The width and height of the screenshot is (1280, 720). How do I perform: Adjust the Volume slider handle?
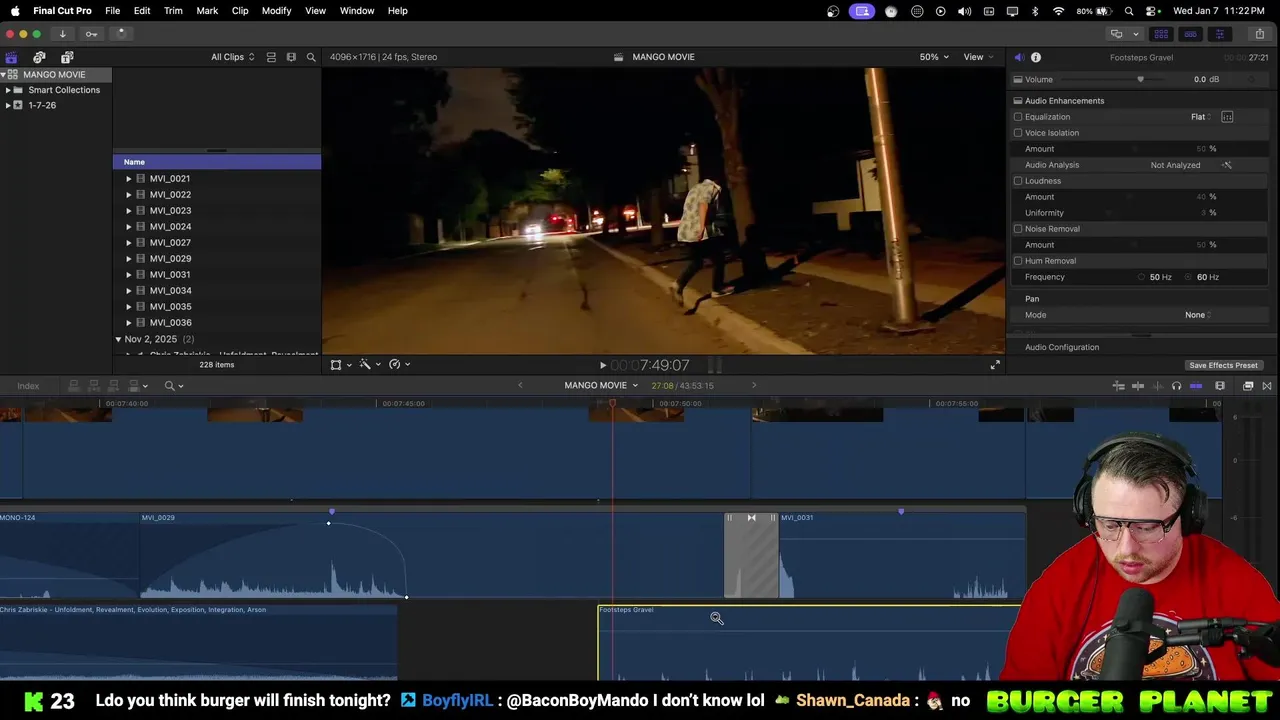1140,79
